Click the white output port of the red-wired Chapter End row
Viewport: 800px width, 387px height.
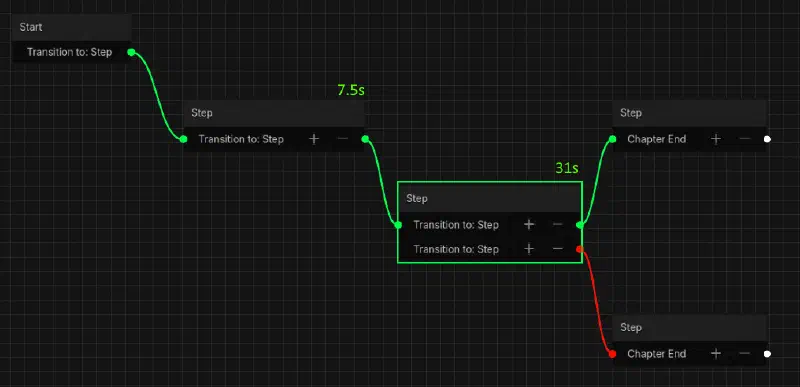[767, 353]
